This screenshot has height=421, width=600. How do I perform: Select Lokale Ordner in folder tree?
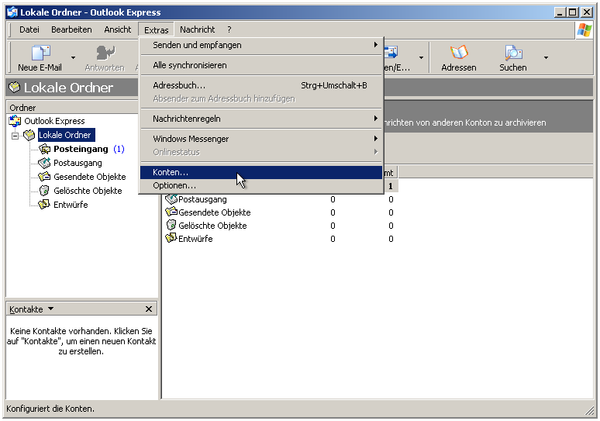tap(65, 135)
